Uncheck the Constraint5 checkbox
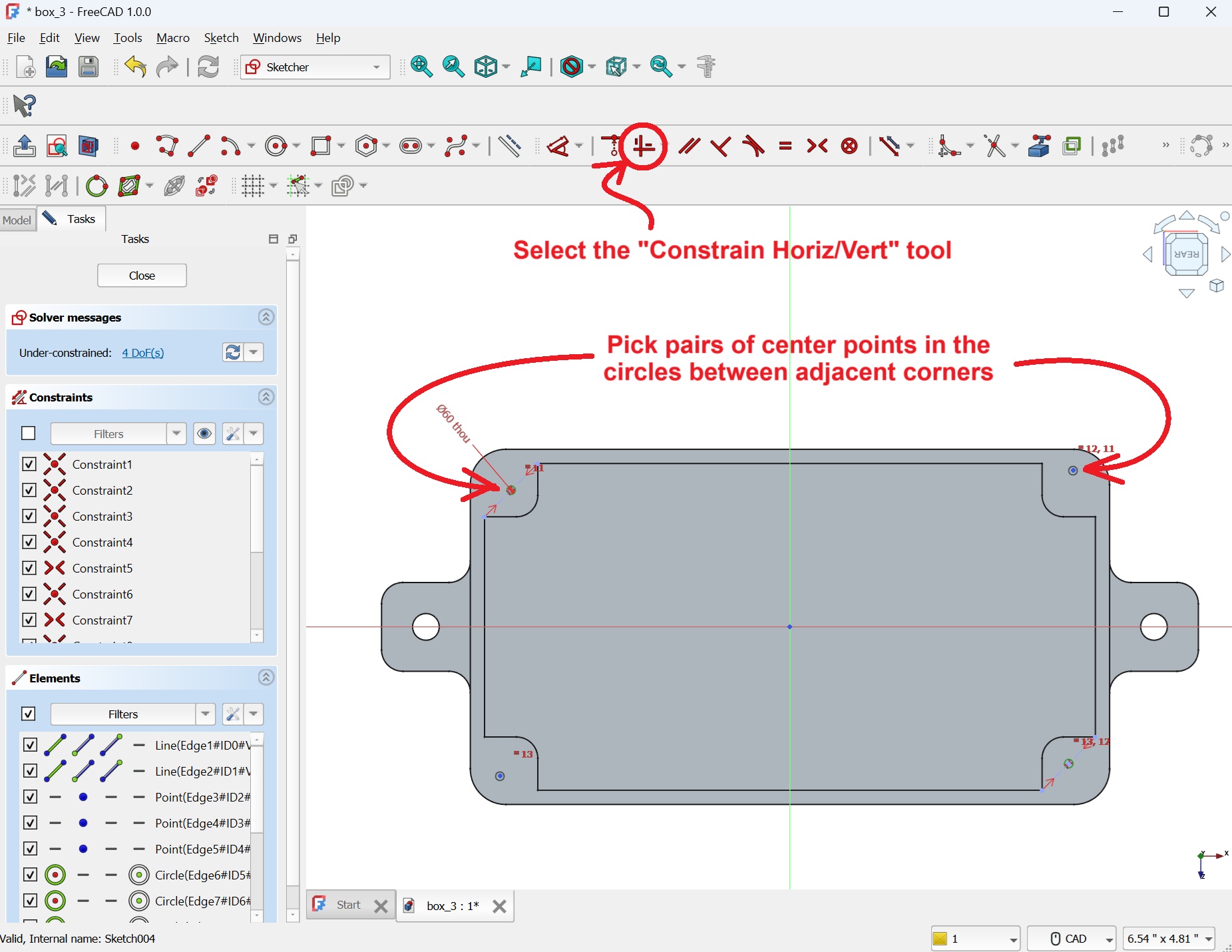This screenshot has width=1232, height=952. coord(29,568)
